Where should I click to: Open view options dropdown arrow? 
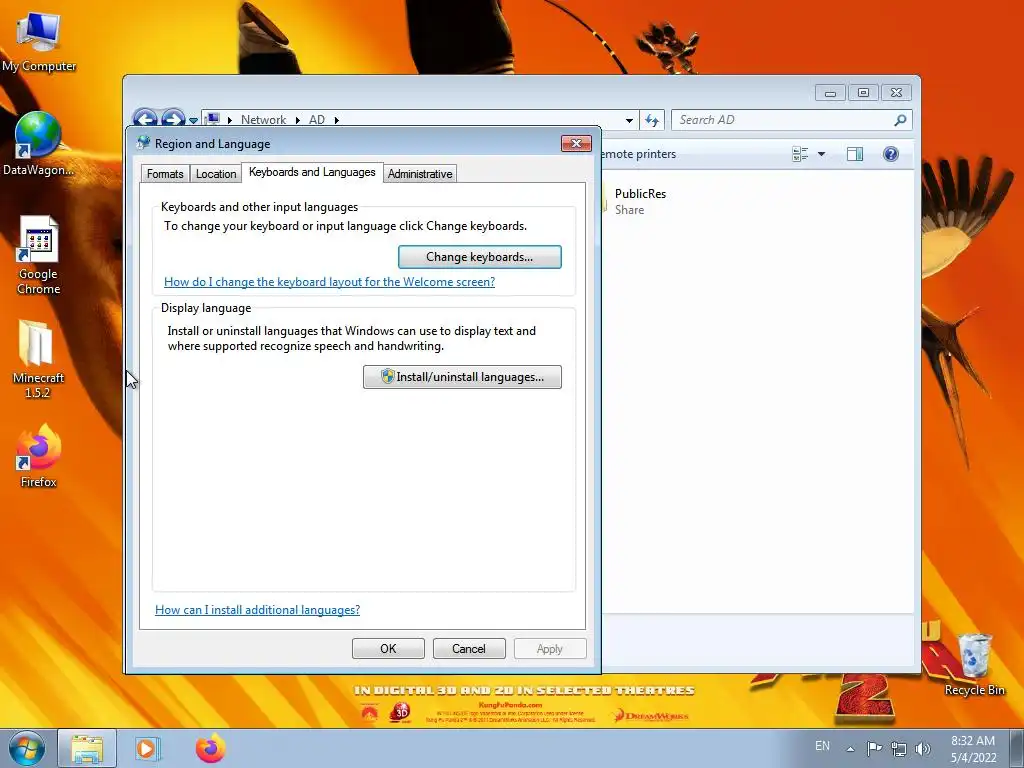tap(822, 154)
